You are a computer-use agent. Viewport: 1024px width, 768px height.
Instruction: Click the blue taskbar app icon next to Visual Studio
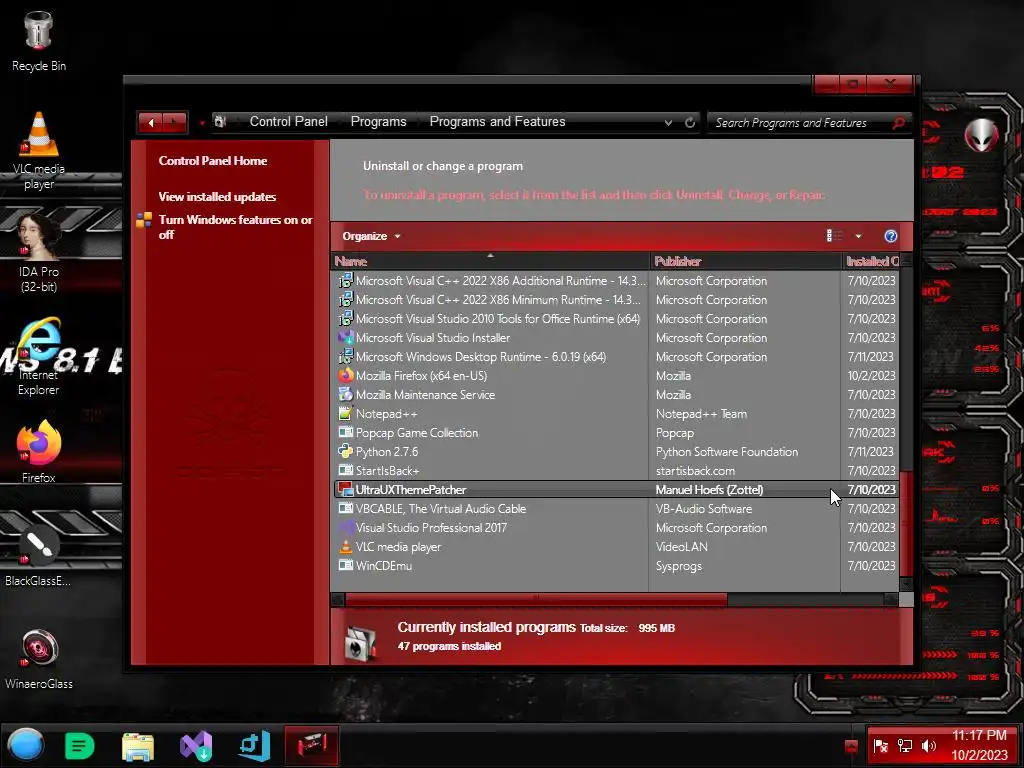point(254,746)
